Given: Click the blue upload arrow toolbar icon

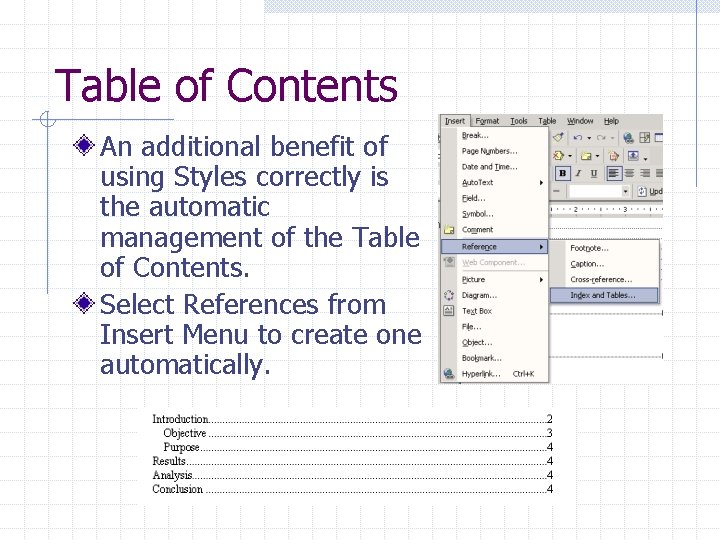Looking at the screenshot, I should click(633, 156).
